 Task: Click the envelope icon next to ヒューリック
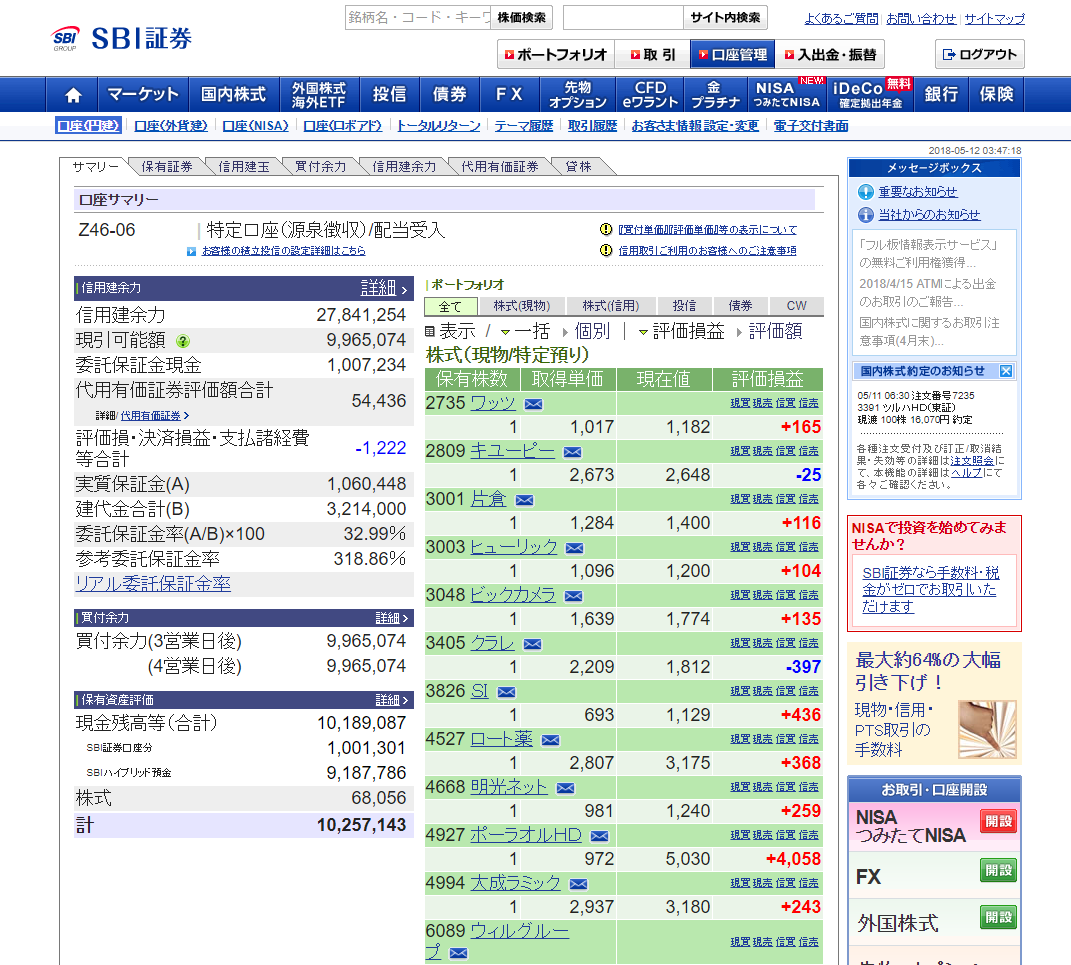point(575,548)
